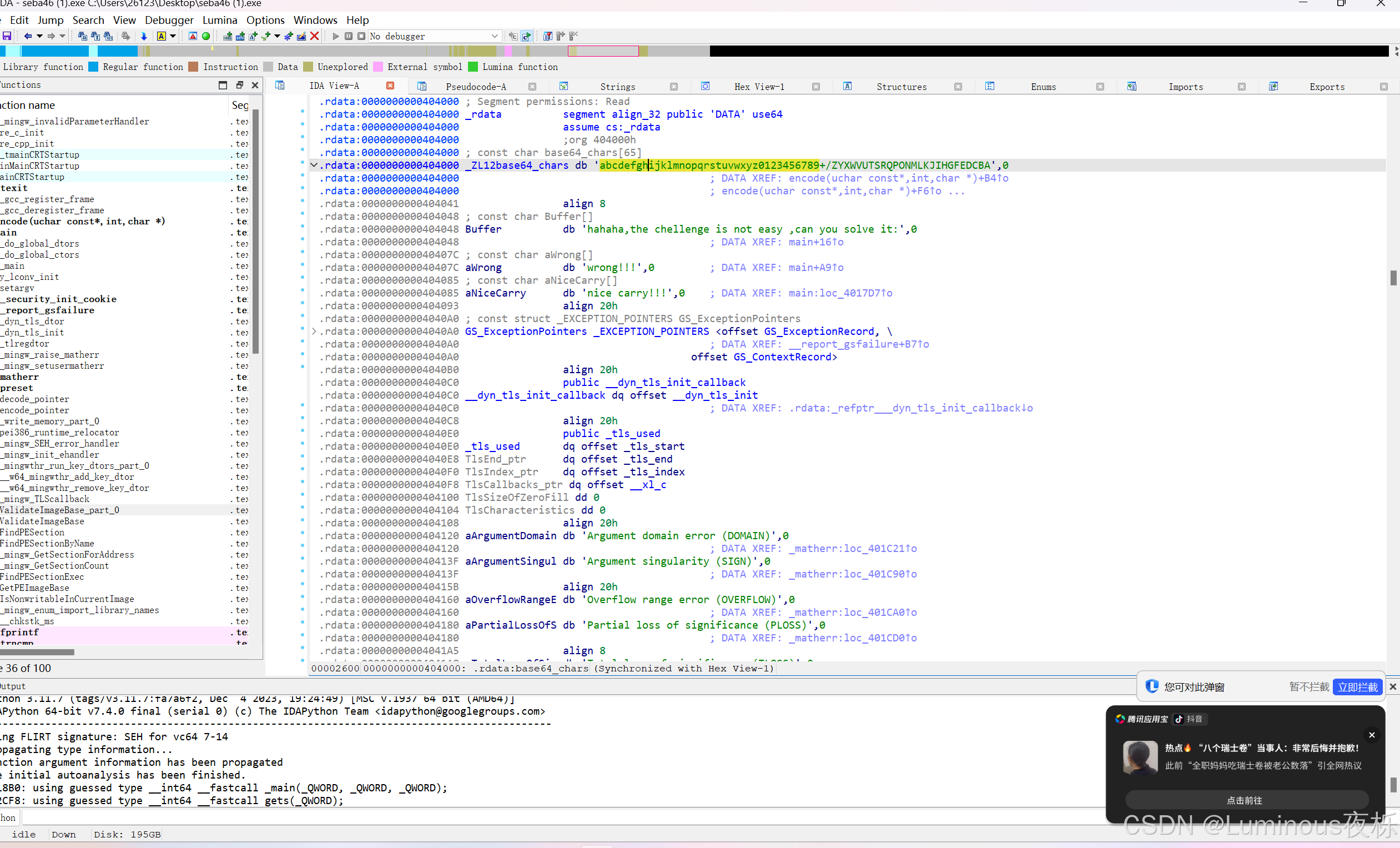Close the IDA View-A tab
Viewport: 1400px width, 848px height.
coord(390,86)
